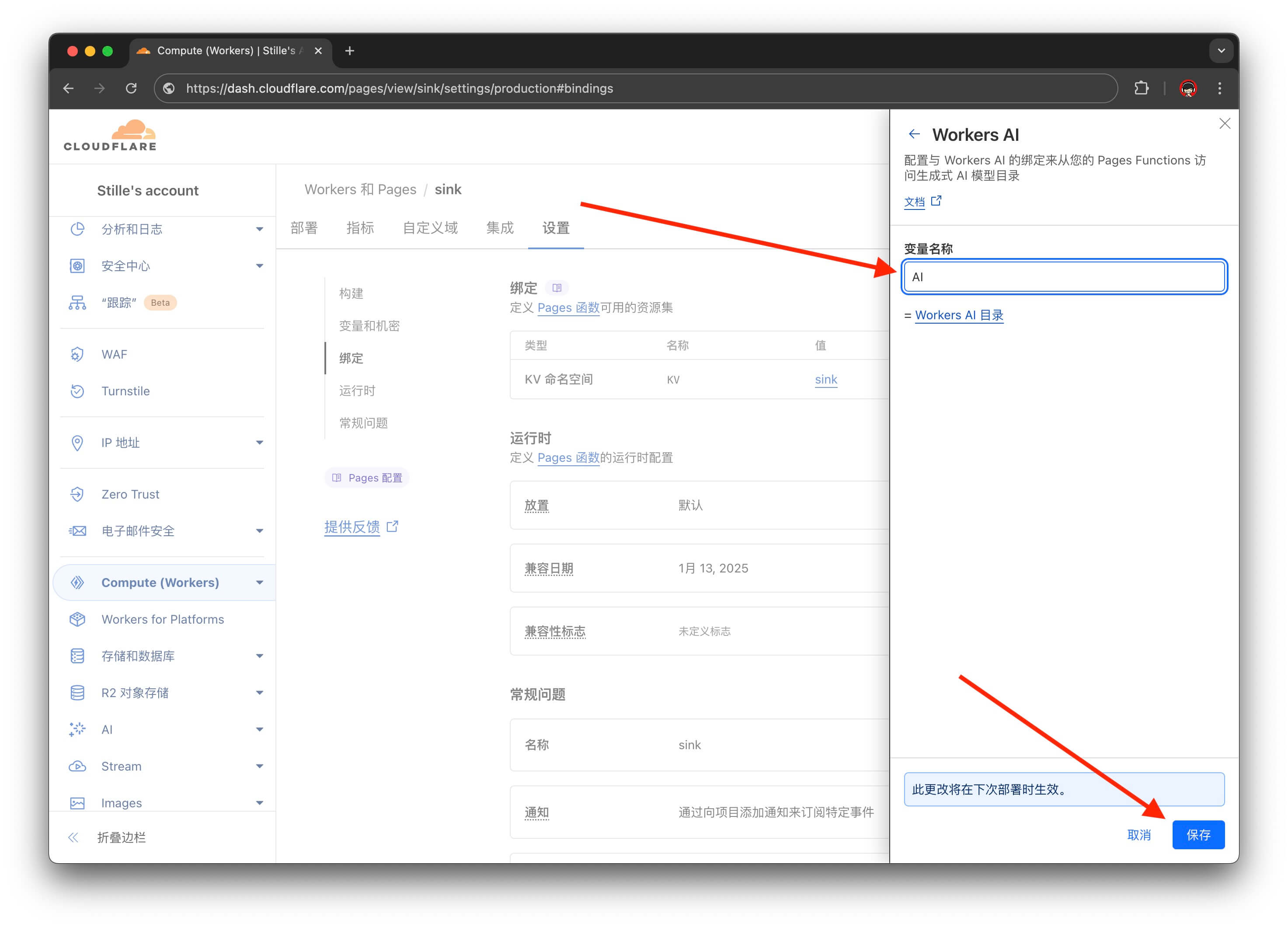The image size is (1288, 928).
Task: Click the Pages 函数 link under 绑定
Action: tap(568, 308)
